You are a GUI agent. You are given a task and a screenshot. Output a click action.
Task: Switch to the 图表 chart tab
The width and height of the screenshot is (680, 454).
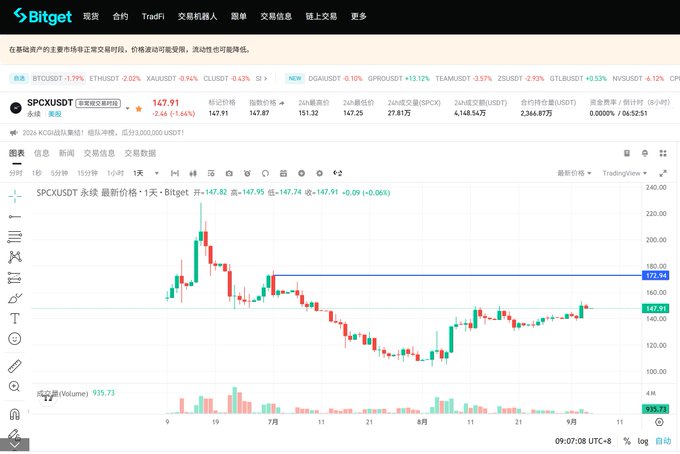pos(17,153)
